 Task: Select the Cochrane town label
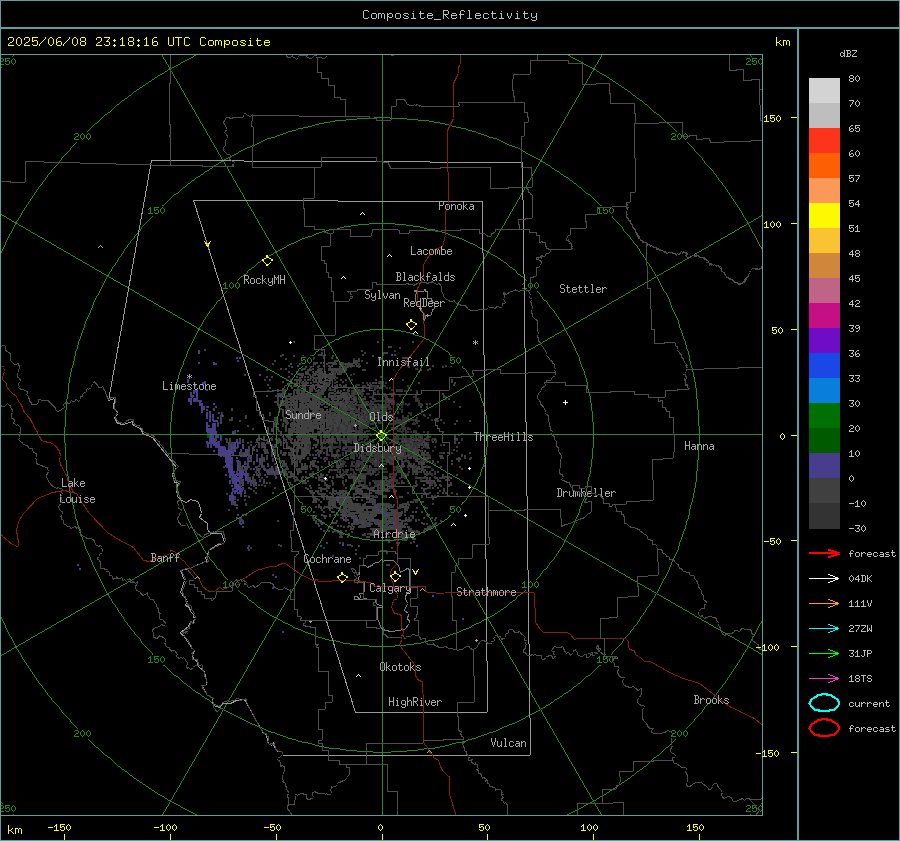click(x=327, y=559)
